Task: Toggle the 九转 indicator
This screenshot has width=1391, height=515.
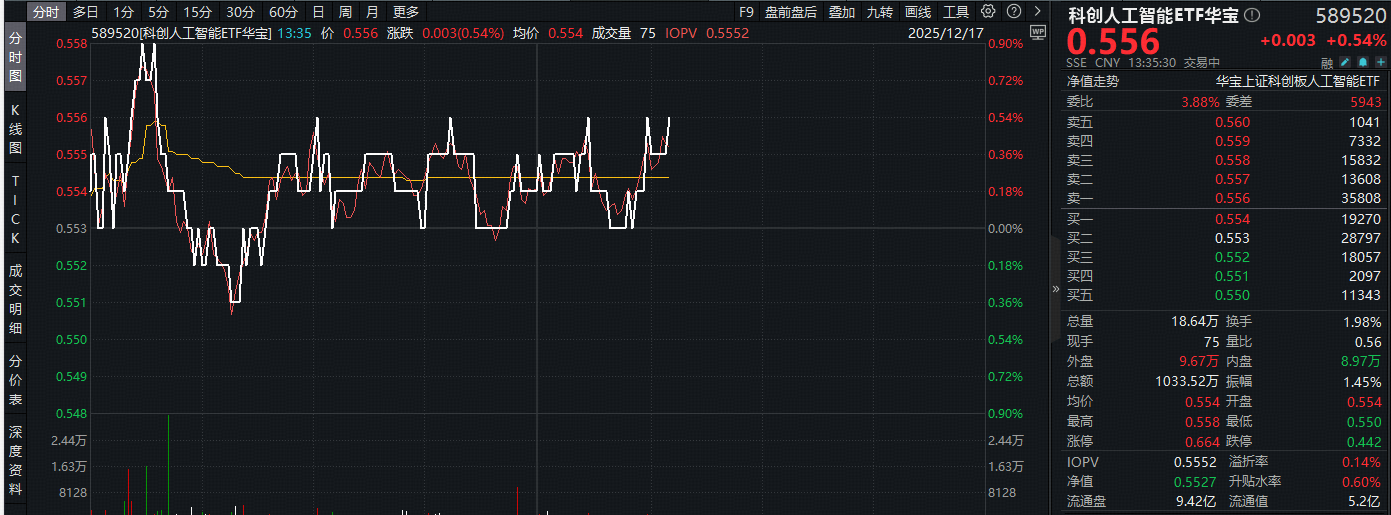Action: pyautogui.click(x=879, y=12)
